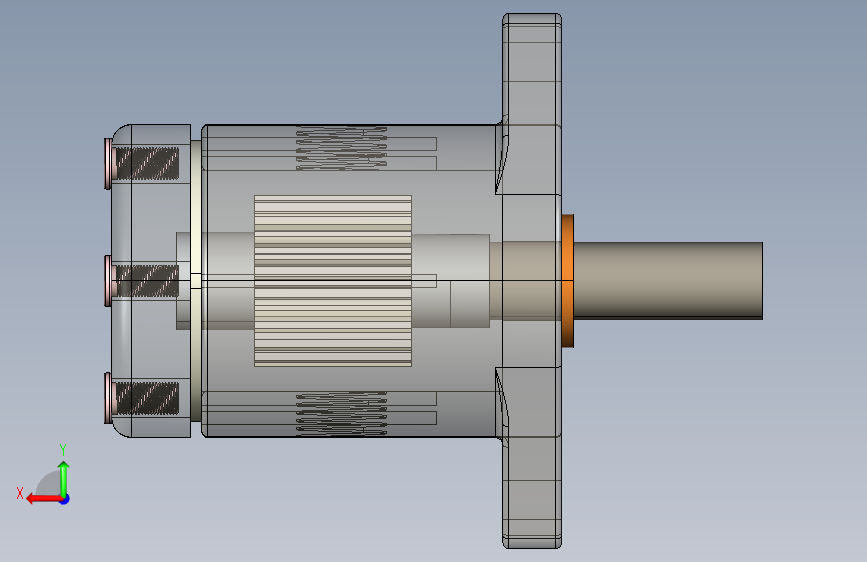Select the cream spacer ring beside end cap
Image resolution: width=867 pixels, height=562 pixels.
pyautogui.click(x=196, y=281)
